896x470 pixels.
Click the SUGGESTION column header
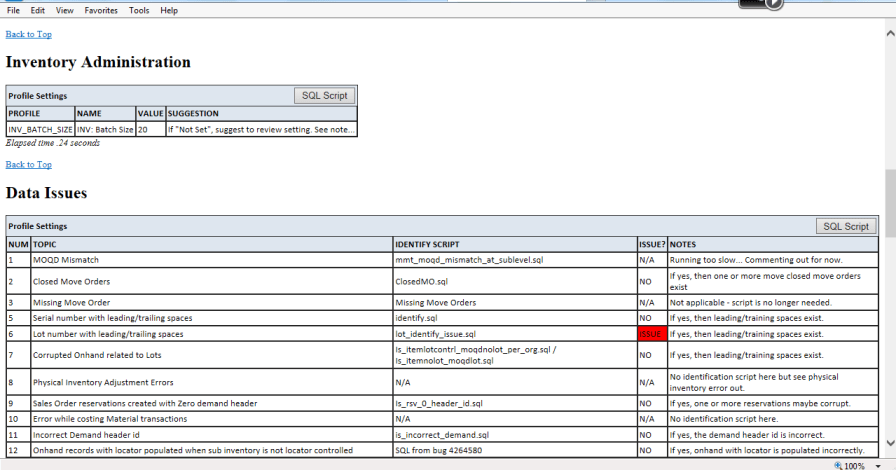point(261,113)
